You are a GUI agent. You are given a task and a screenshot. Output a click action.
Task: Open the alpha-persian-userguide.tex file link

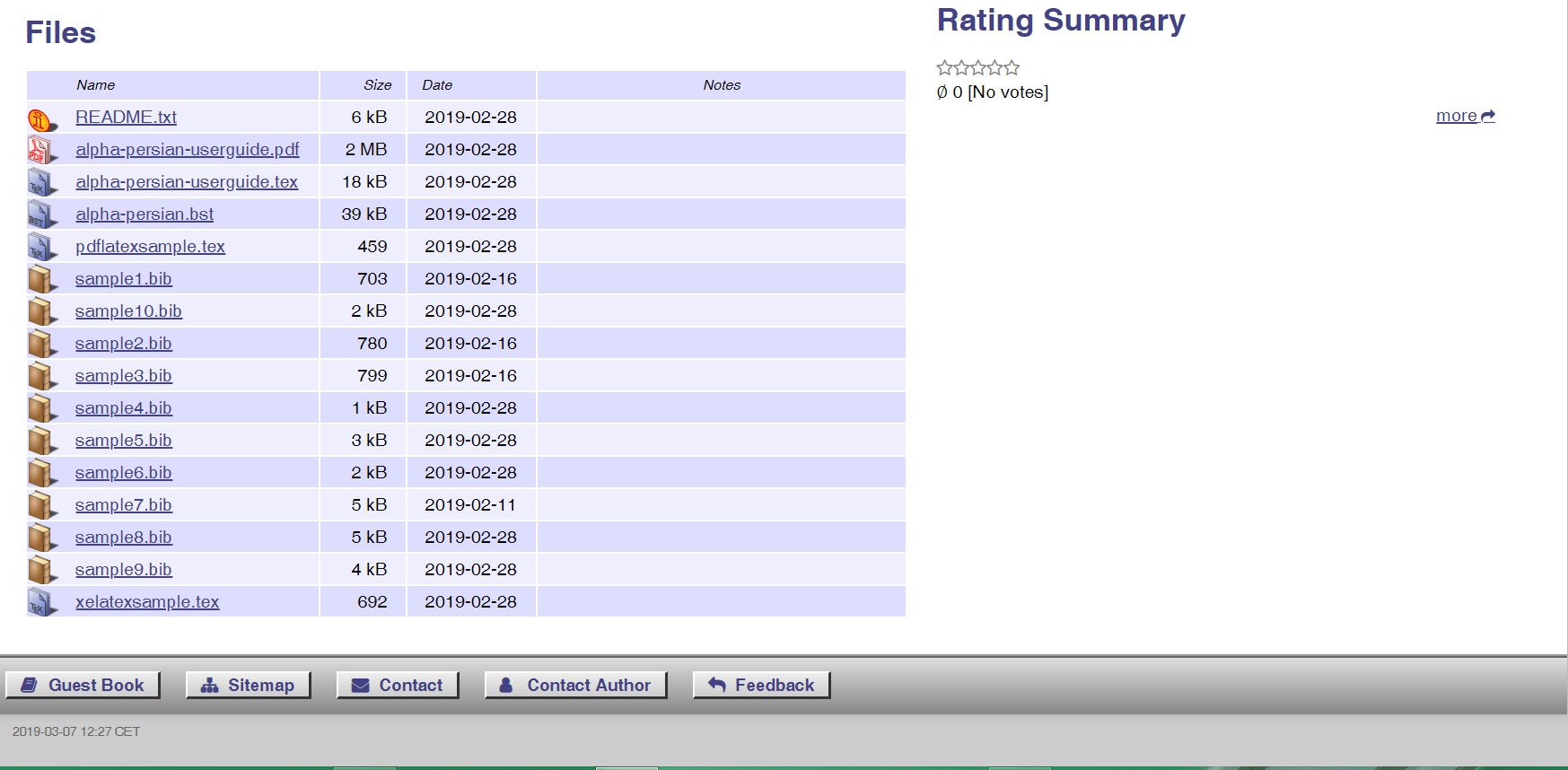point(187,182)
